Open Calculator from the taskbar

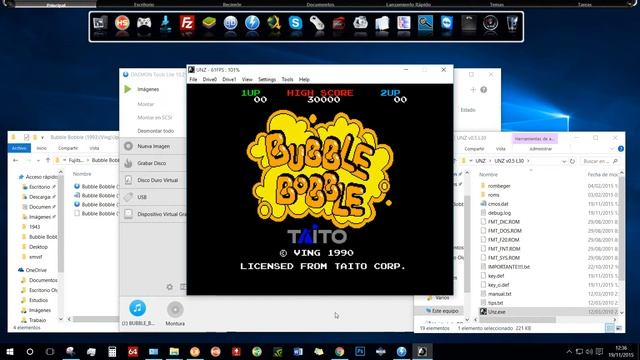coord(112,351)
